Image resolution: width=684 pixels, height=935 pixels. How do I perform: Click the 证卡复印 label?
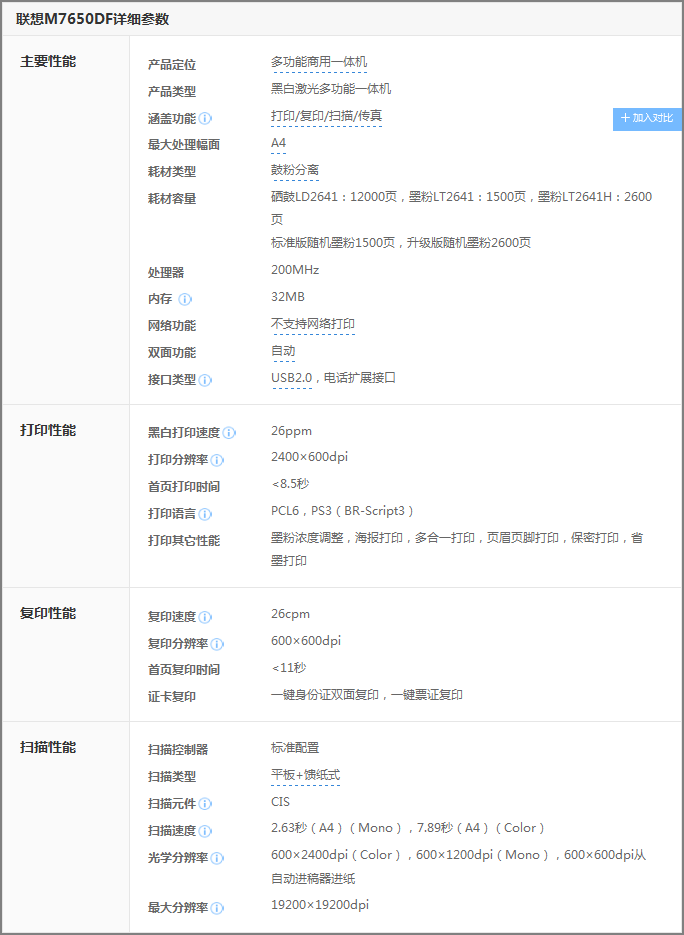pyautogui.click(x=172, y=696)
